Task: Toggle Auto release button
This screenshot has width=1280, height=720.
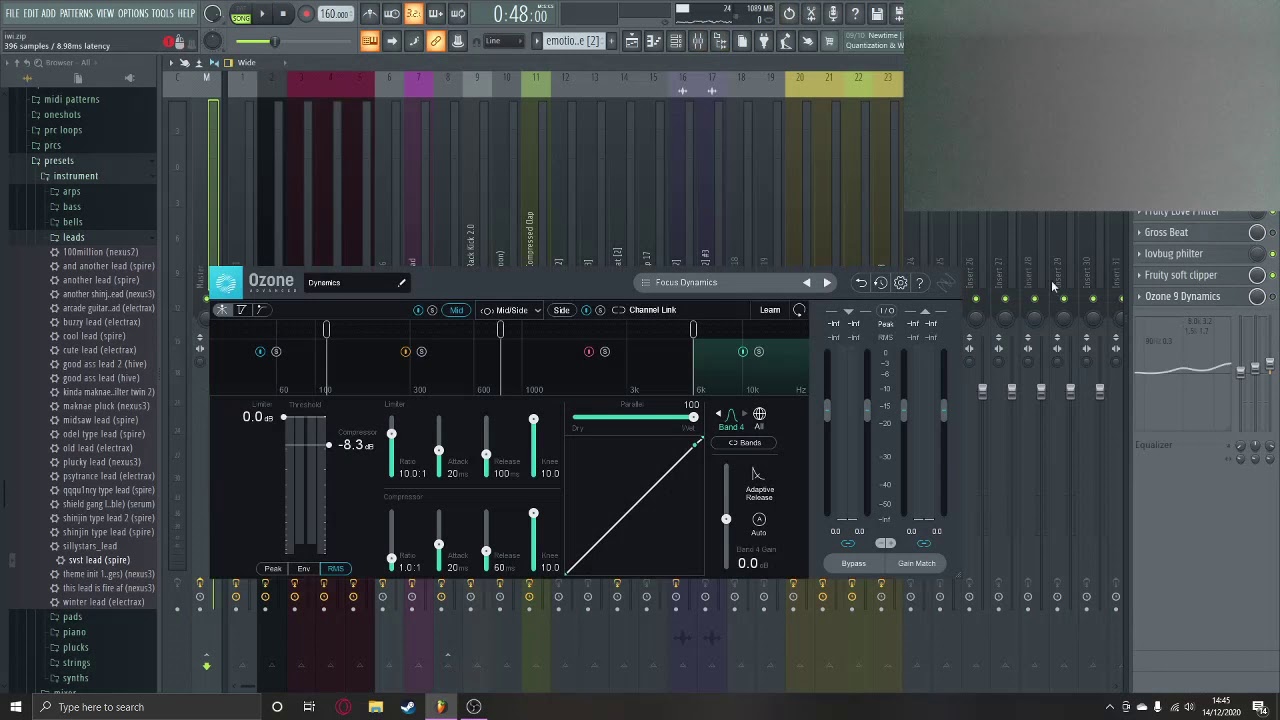Action: tap(759, 519)
